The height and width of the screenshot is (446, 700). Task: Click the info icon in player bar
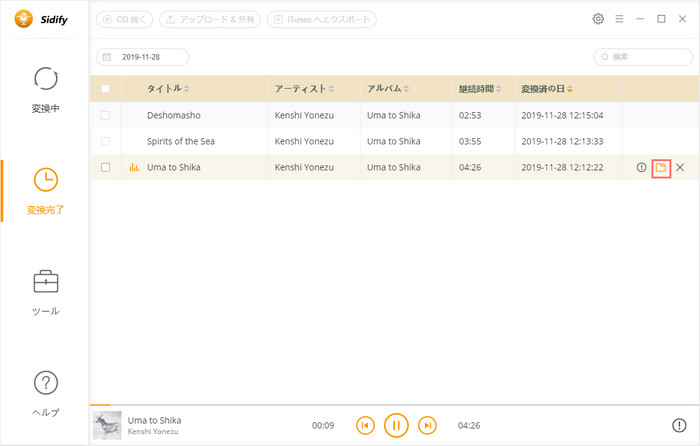click(x=679, y=425)
